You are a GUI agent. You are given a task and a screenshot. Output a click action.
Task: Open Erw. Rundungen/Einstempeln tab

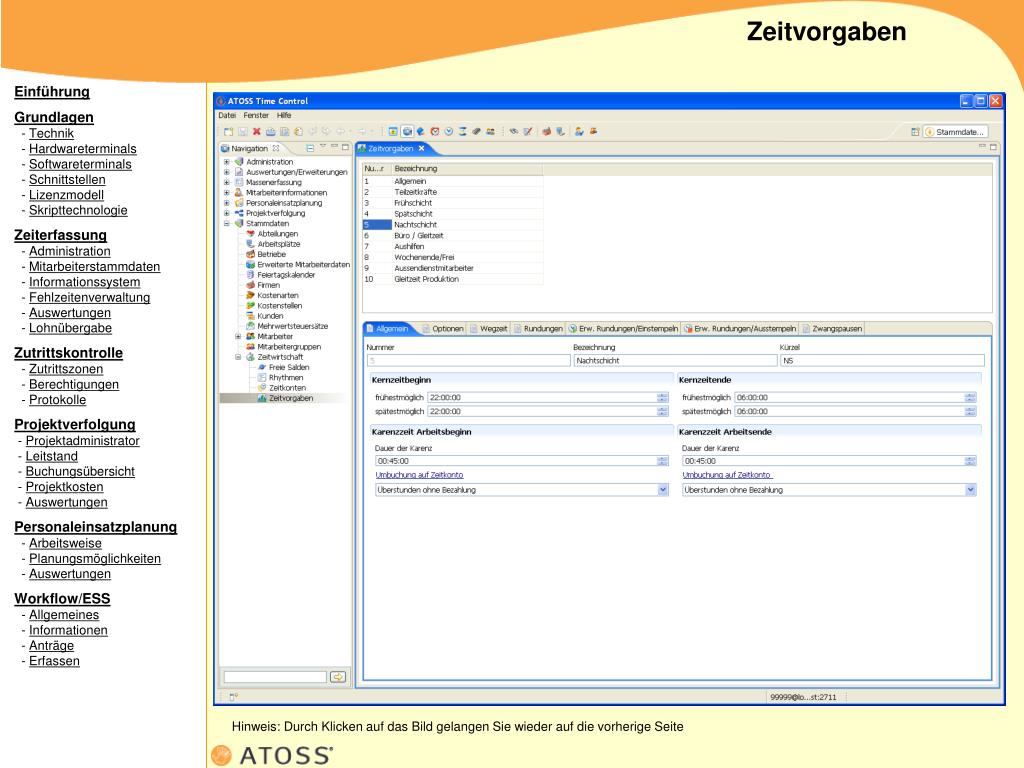pyautogui.click(x=623, y=328)
